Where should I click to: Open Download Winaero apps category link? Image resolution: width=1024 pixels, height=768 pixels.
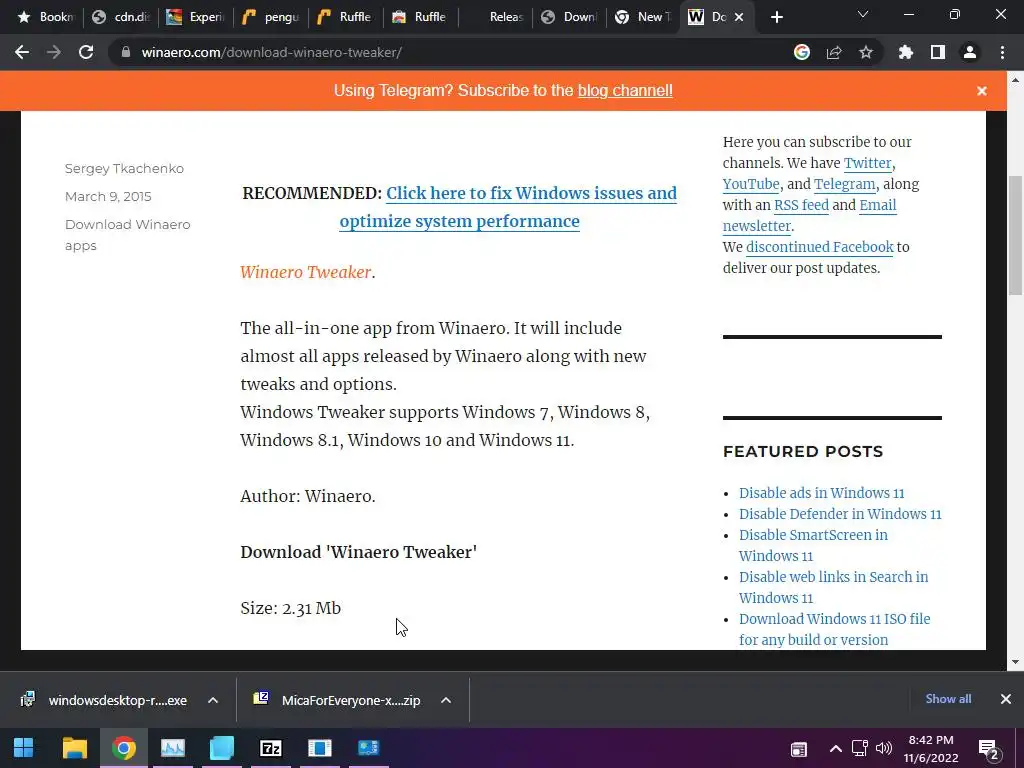[x=127, y=235]
